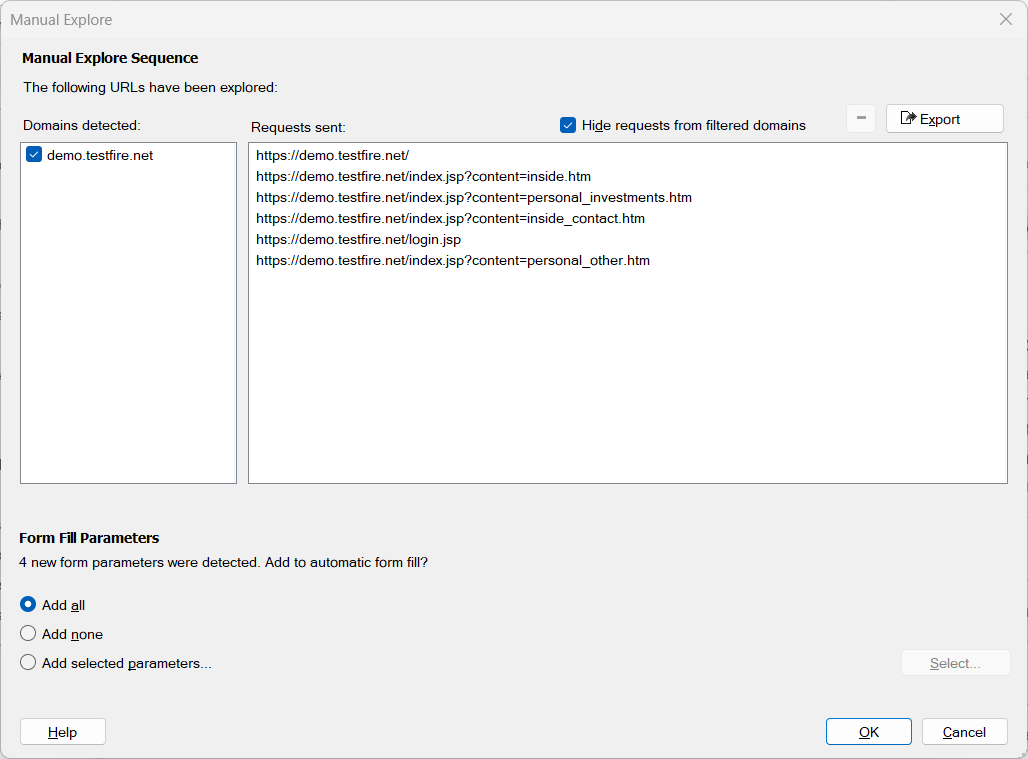Viewport: 1028px width, 759px height.
Task: Select the inside_contact.htm request entry
Action: tap(450, 218)
